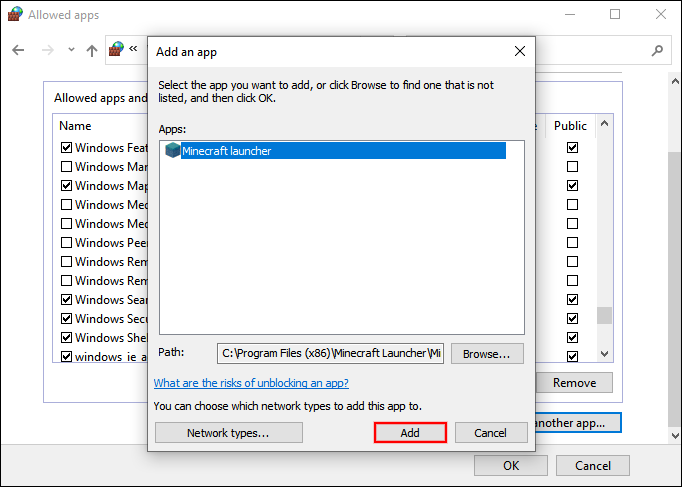This screenshot has height=487, width=682.
Task: Go up one level with Up arrow
Action: point(92,50)
